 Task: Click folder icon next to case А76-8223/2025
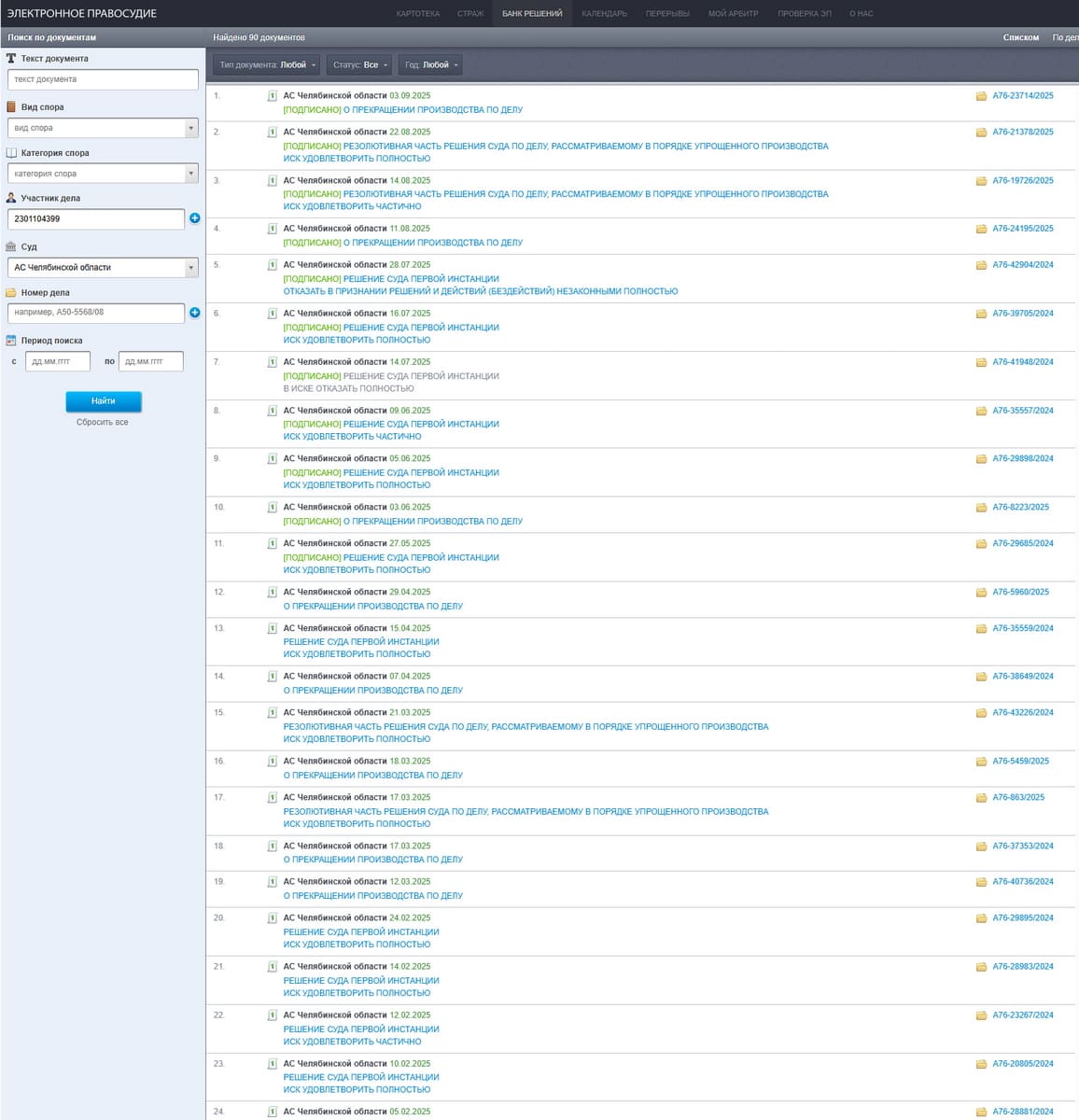tap(981, 508)
